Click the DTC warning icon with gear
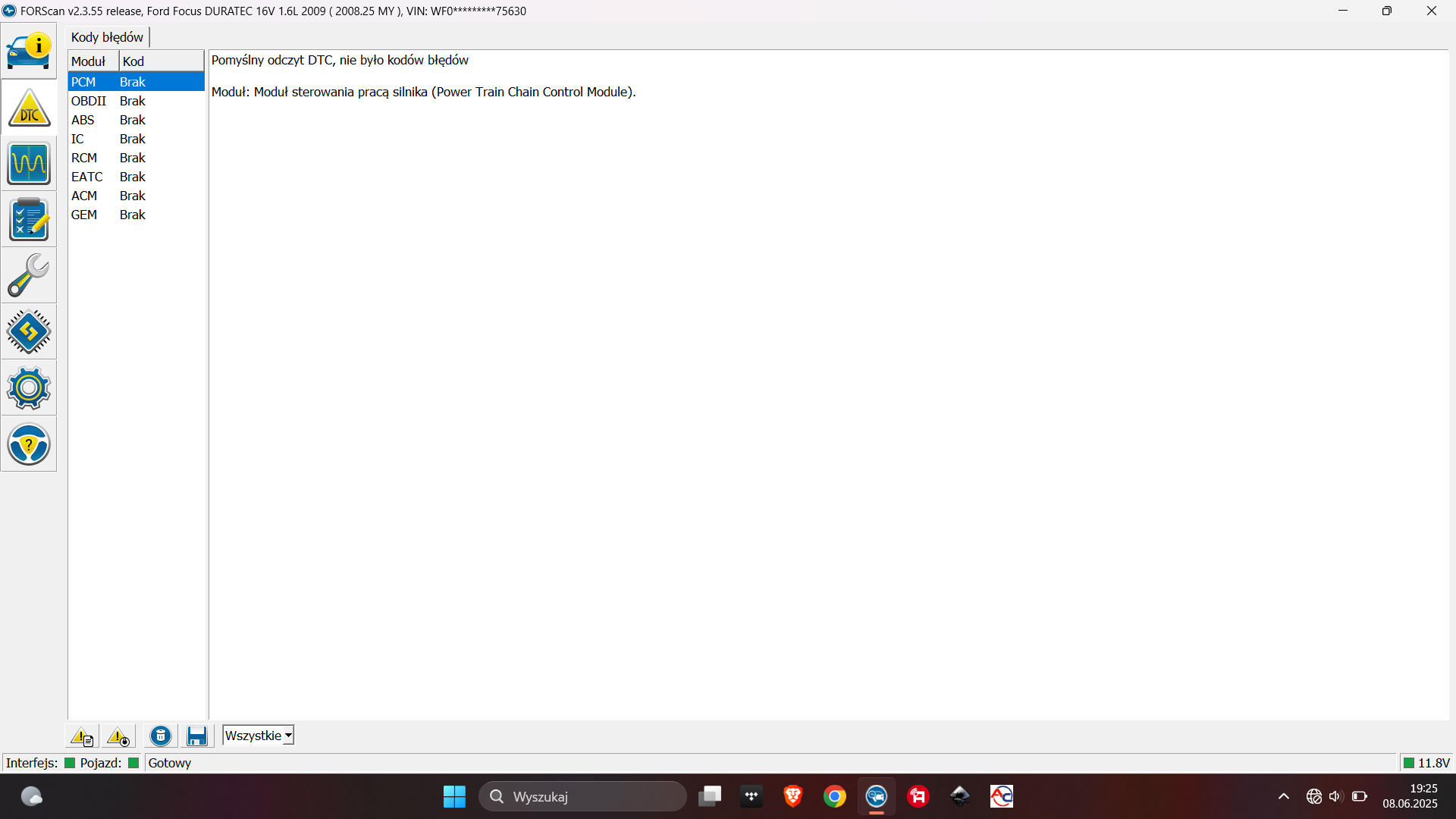1456x819 pixels. point(118,736)
